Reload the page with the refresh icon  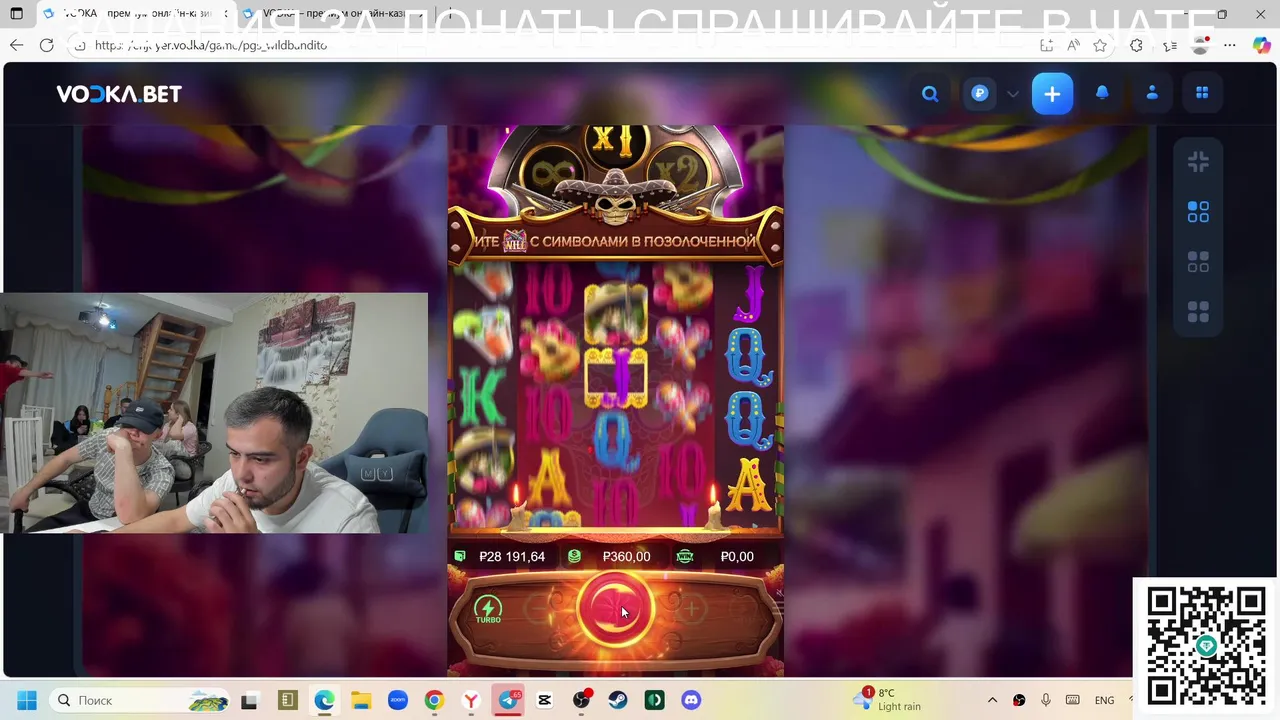click(x=46, y=45)
